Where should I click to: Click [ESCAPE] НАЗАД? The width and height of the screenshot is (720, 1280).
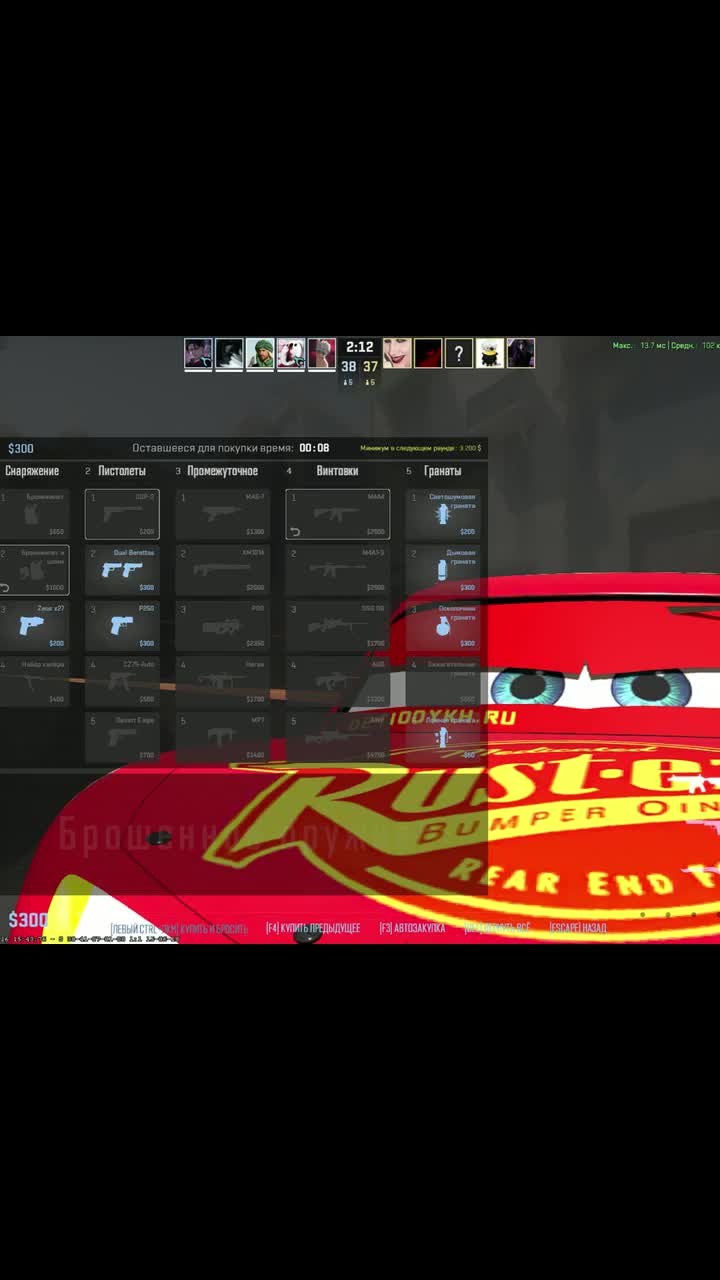click(x=578, y=929)
